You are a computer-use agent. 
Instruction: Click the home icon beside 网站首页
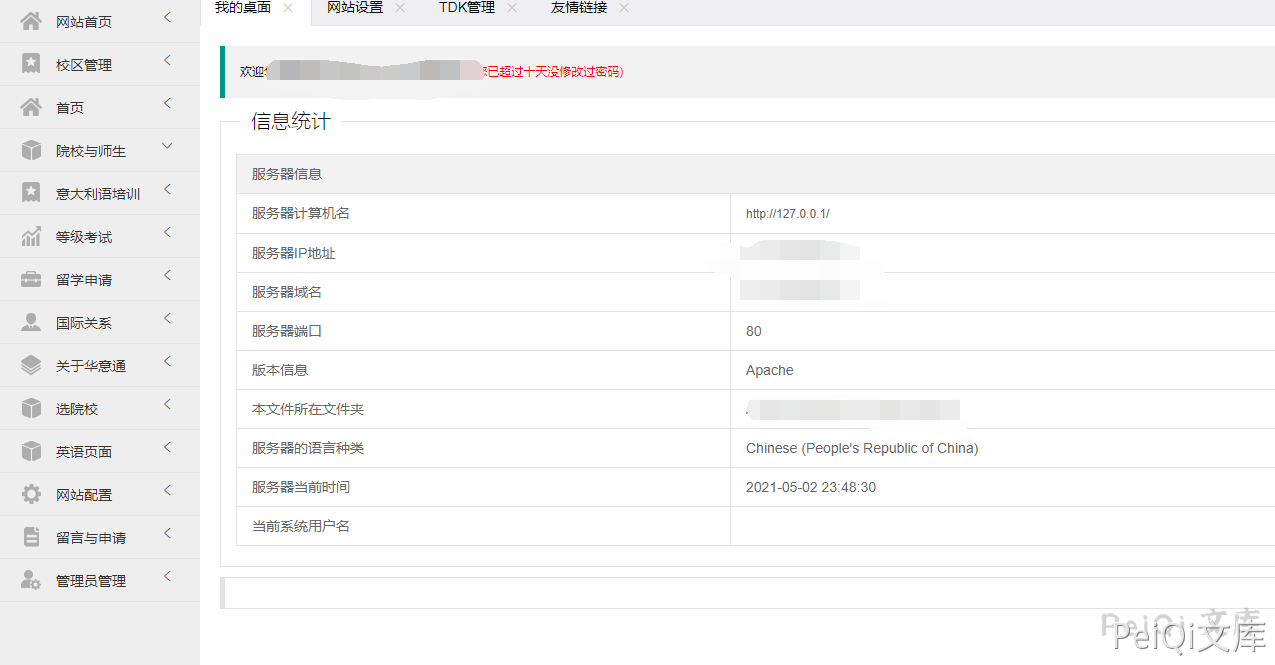tap(31, 21)
